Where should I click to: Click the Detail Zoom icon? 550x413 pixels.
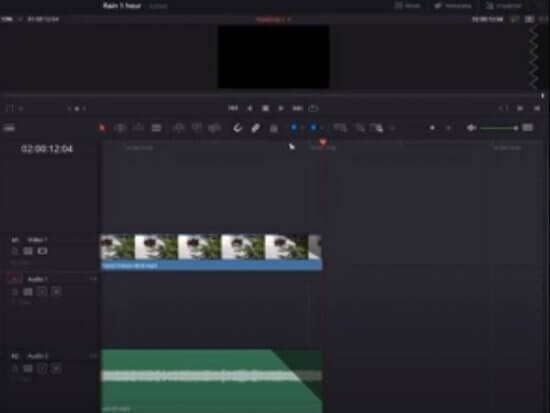point(359,128)
